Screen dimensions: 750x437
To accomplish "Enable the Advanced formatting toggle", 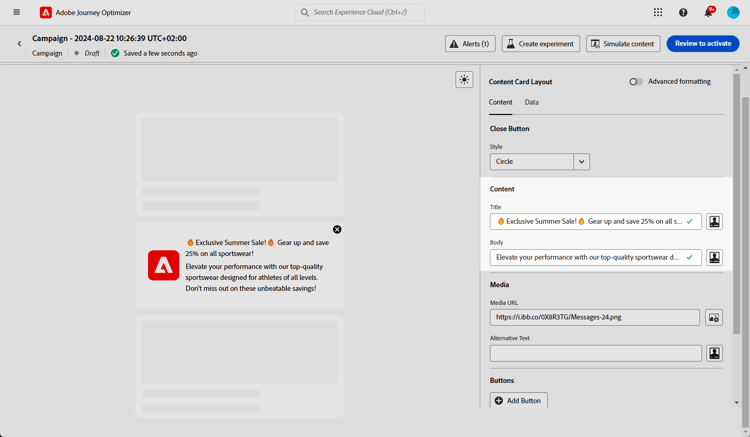I will pyautogui.click(x=636, y=82).
